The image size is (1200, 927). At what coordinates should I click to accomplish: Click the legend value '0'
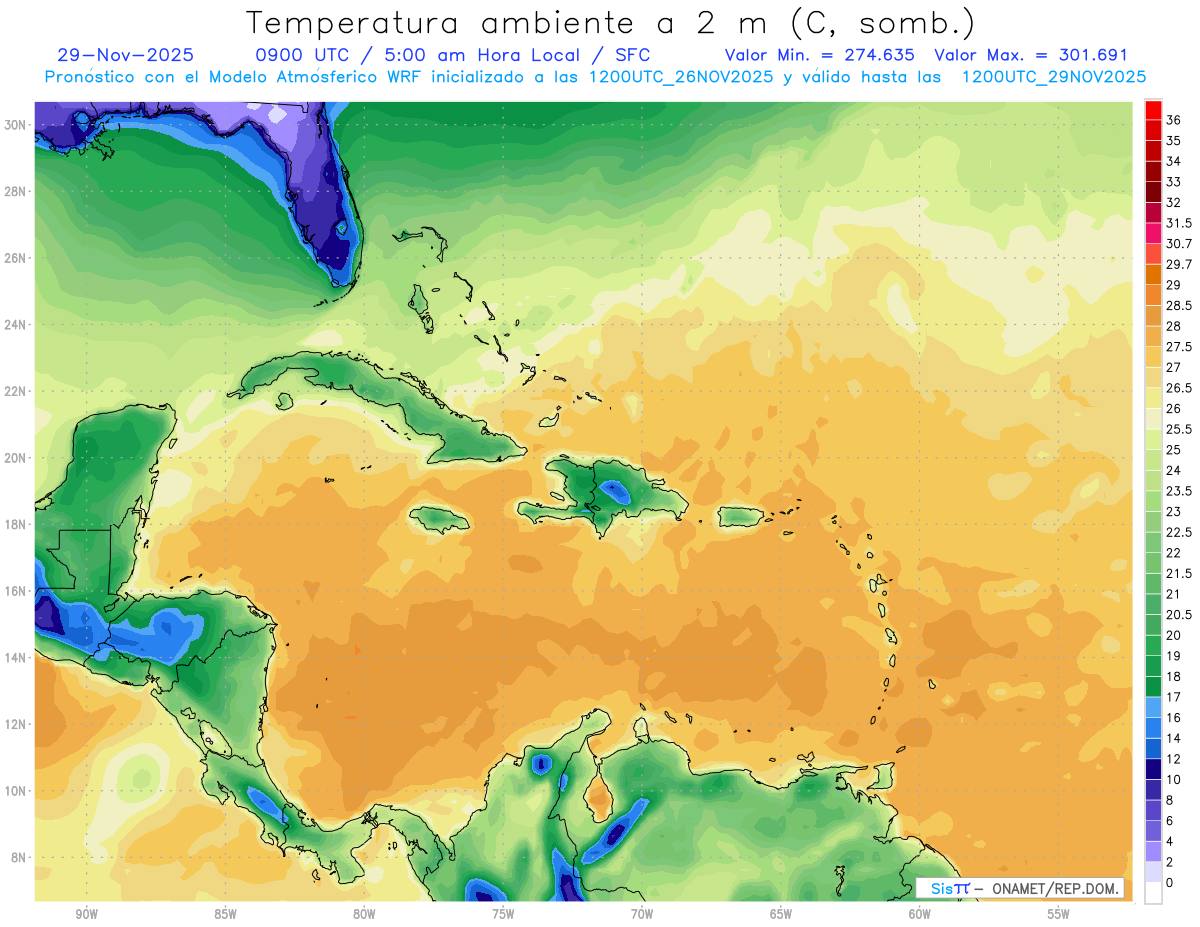[x=1170, y=883]
